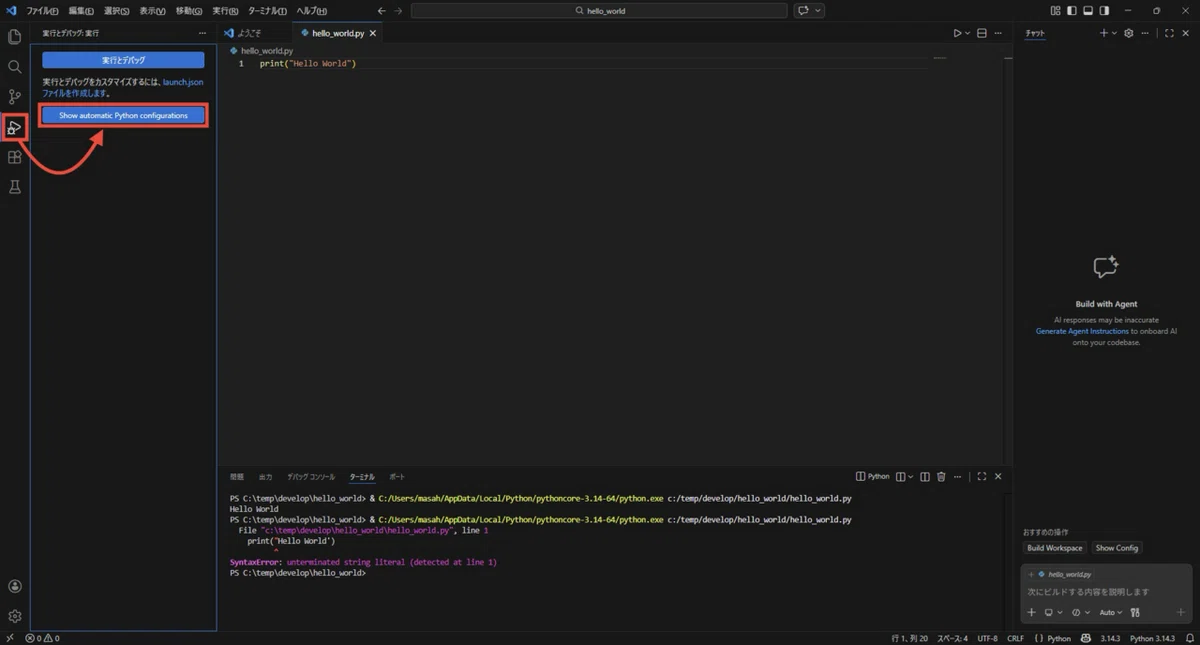Switch to the デバッグ コンソール tab
The height and width of the screenshot is (645, 1200).
point(311,477)
